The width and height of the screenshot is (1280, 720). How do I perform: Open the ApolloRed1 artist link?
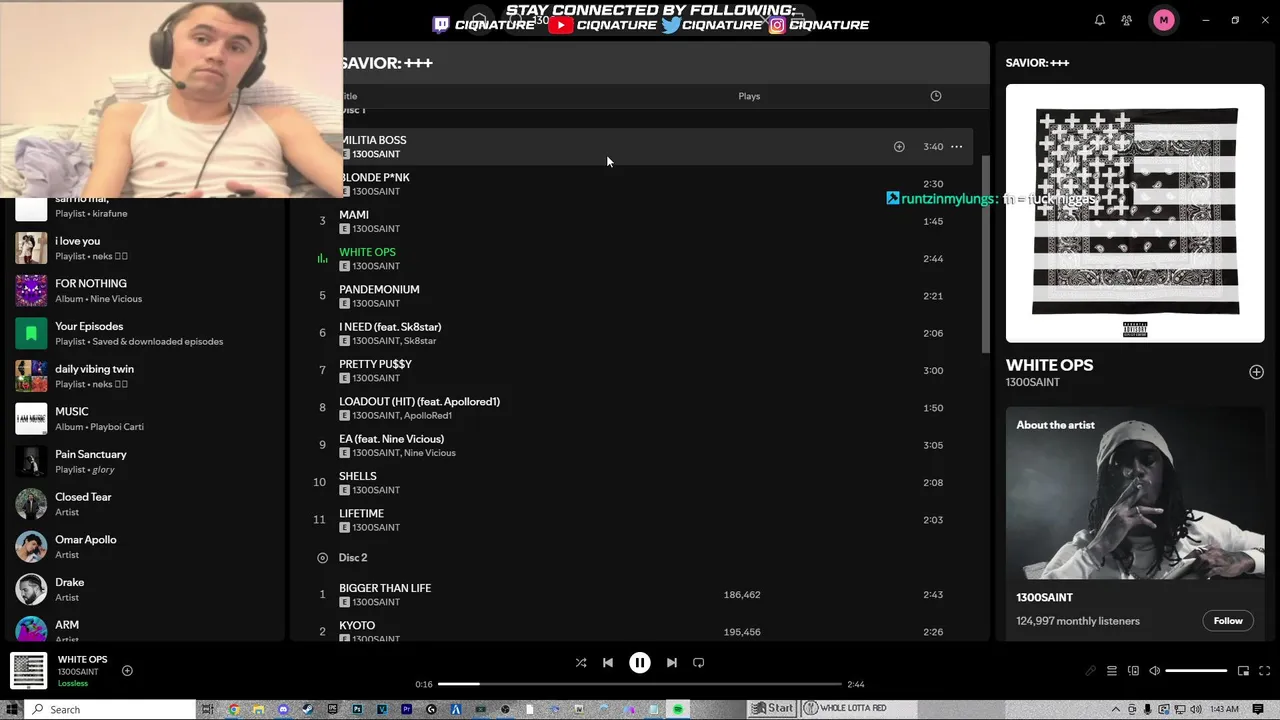point(428,415)
